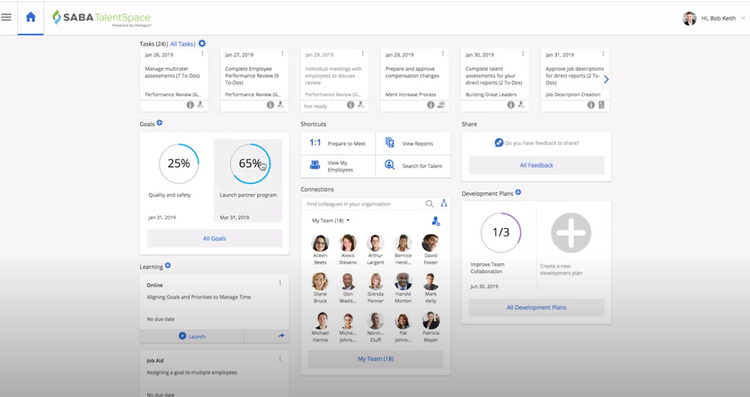Share the Aligning Goals learning item

pos(281,336)
